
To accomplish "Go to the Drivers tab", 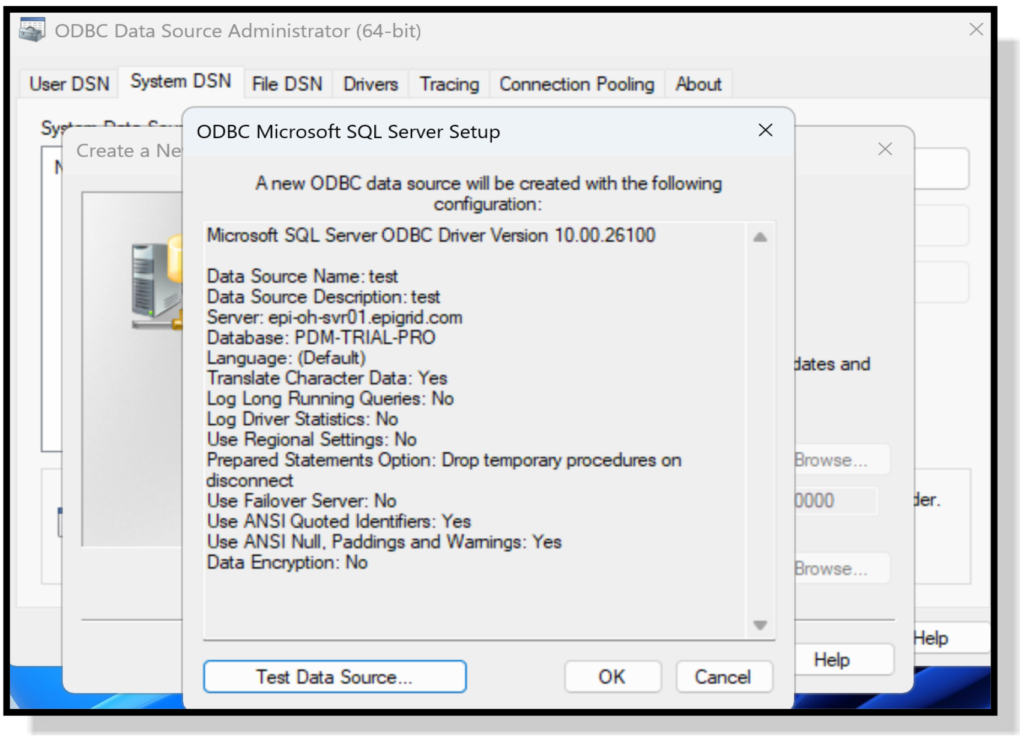I will tap(370, 84).
